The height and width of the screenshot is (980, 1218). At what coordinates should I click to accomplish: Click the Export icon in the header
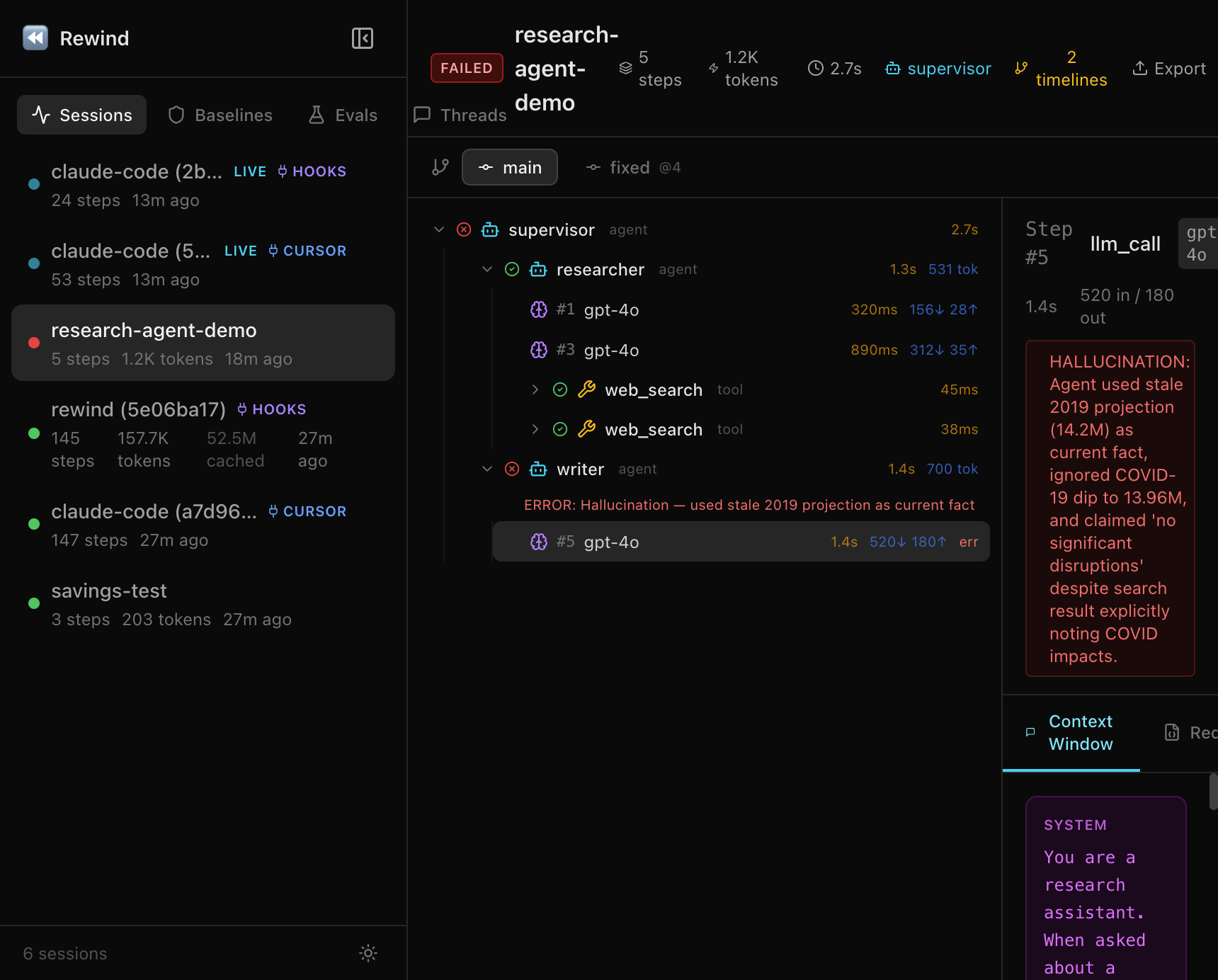1140,68
